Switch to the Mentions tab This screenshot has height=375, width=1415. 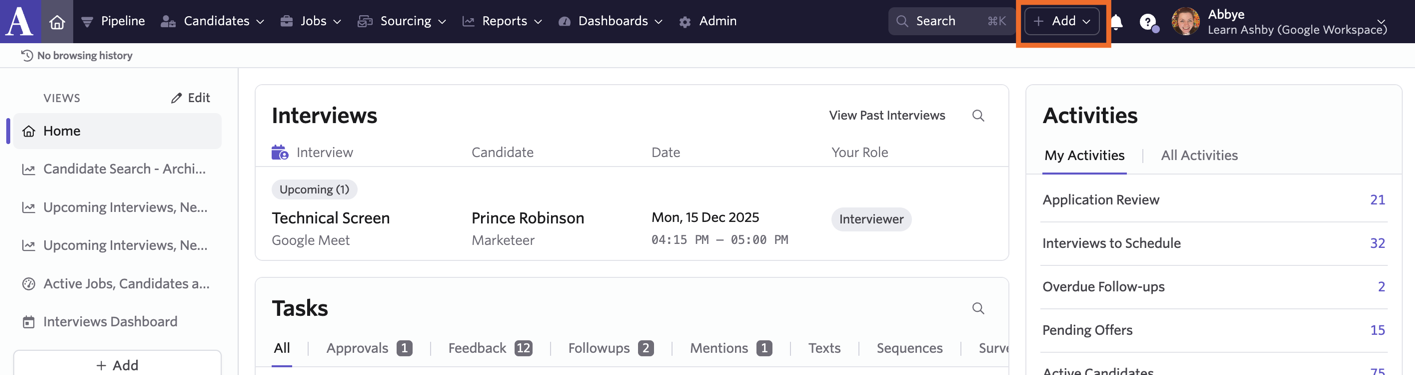click(x=731, y=348)
